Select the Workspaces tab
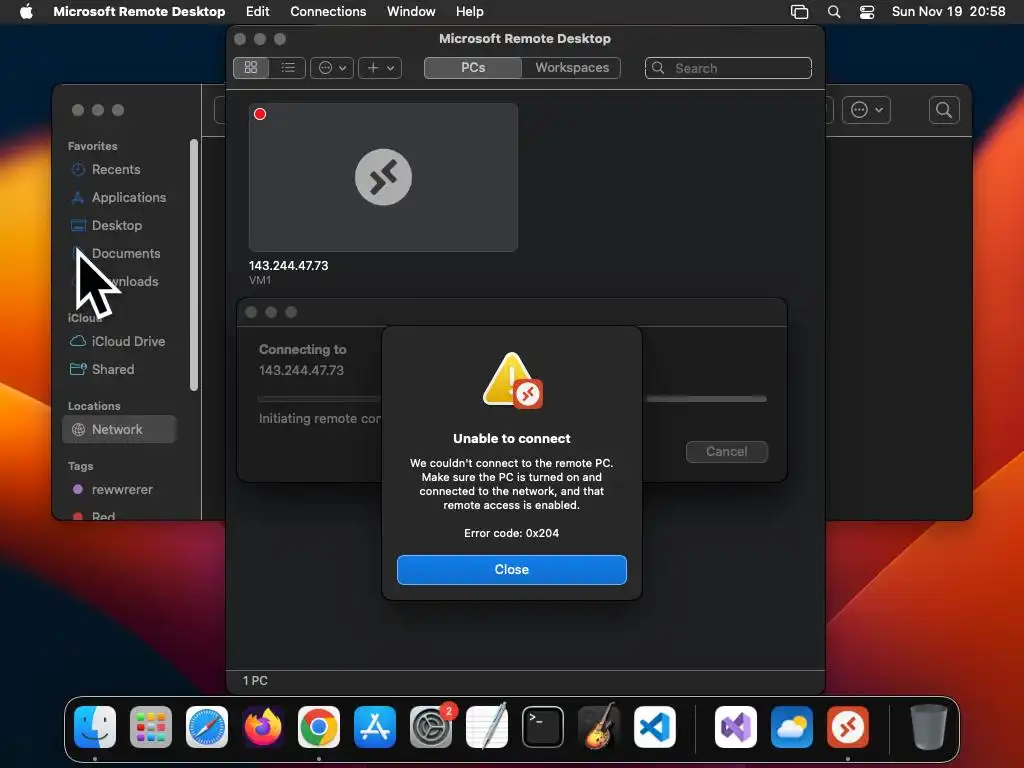The width and height of the screenshot is (1024, 768). click(571, 68)
